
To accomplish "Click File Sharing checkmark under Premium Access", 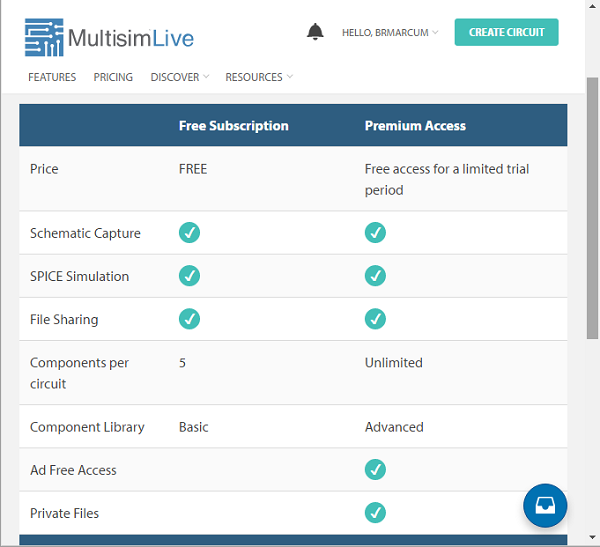I will [375, 319].
